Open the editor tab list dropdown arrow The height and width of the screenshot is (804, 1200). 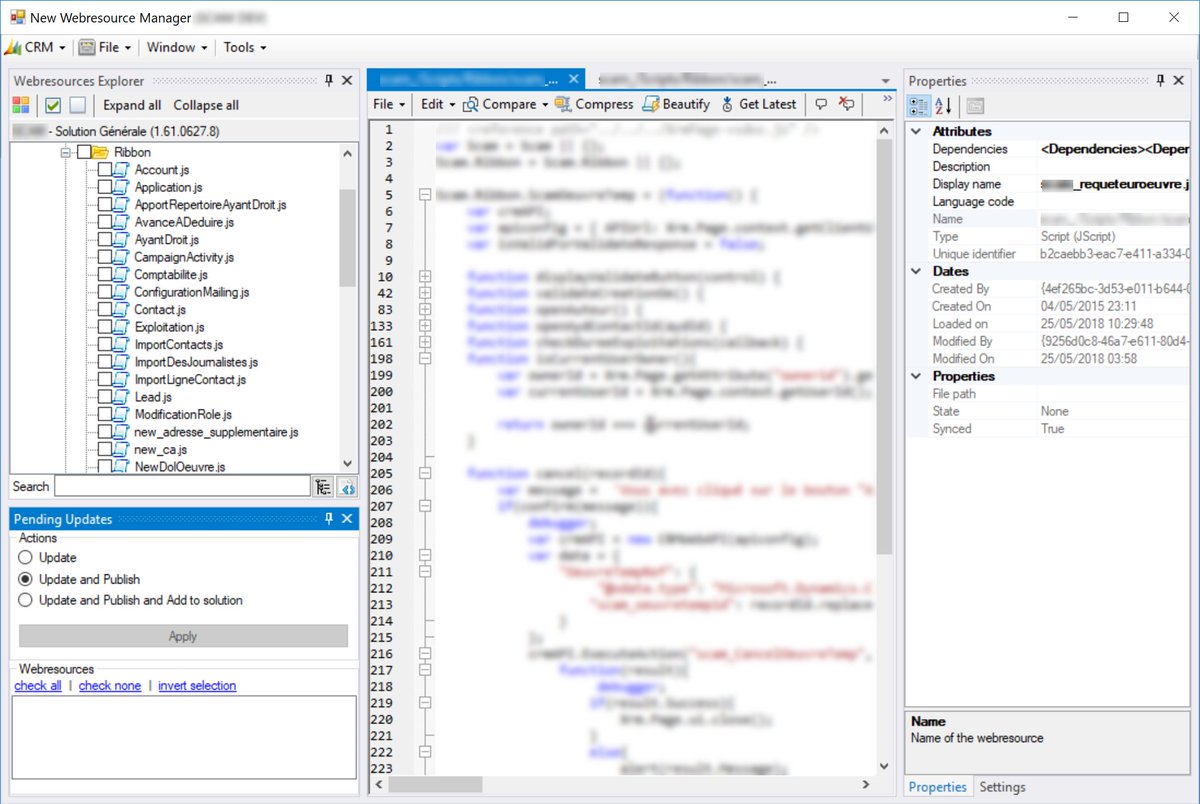pyautogui.click(x=886, y=81)
